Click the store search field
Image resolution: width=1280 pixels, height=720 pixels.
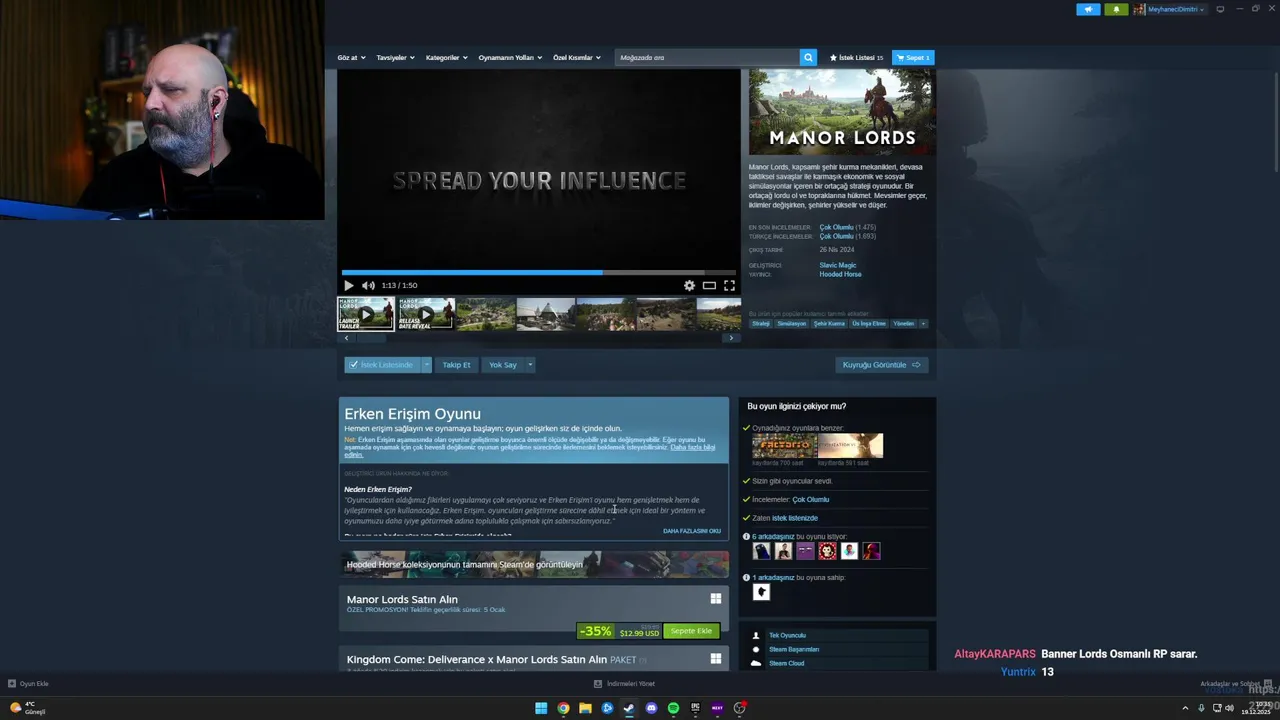click(x=707, y=57)
